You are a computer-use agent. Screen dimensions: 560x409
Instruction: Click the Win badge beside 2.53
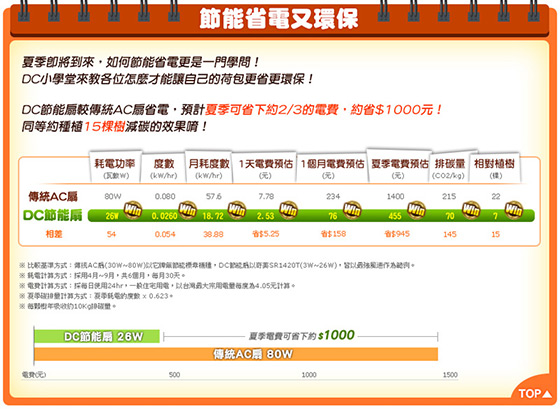pyautogui.click(x=288, y=210)
